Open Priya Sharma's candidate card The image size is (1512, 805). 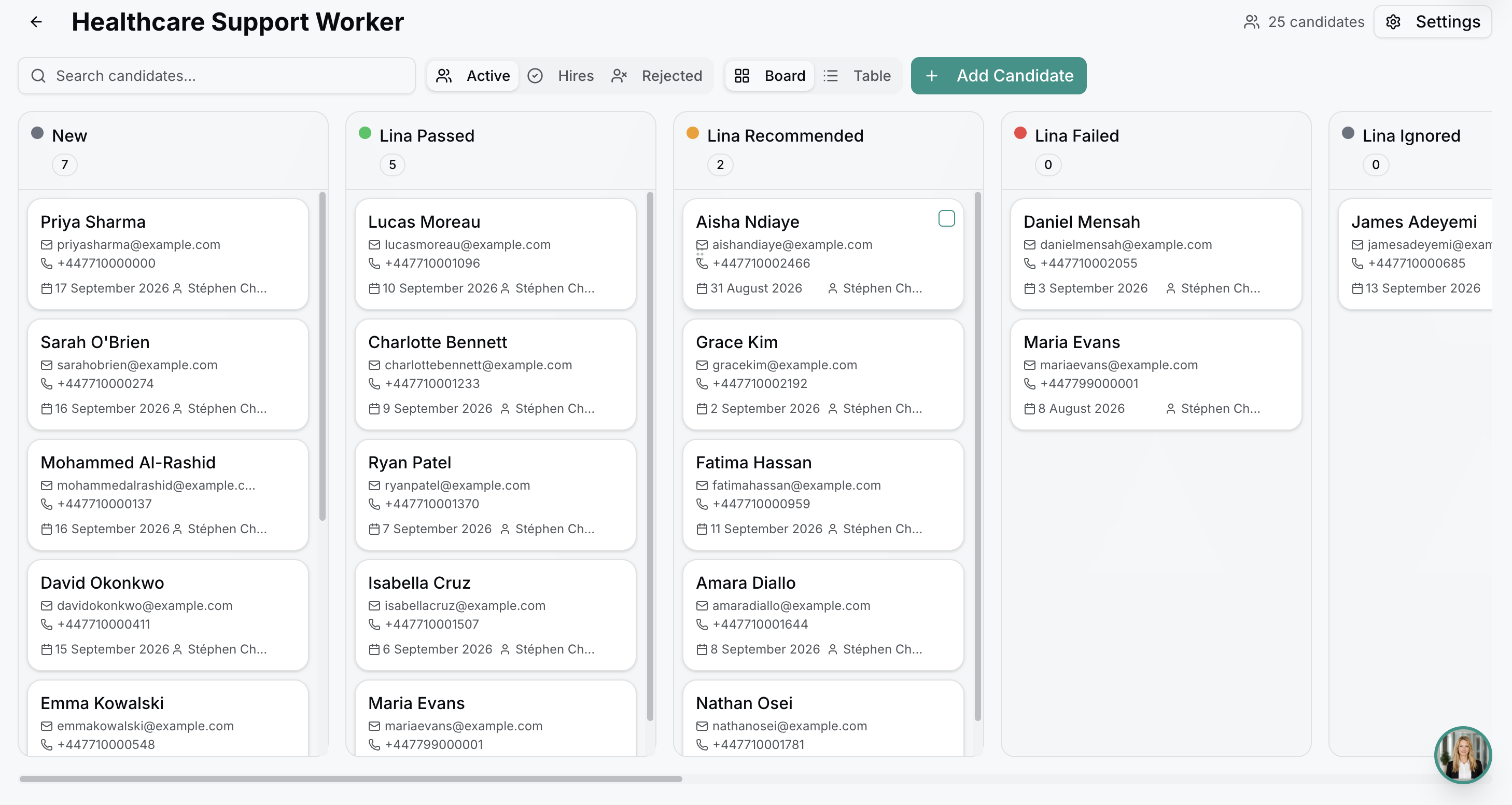pos(168,254)
